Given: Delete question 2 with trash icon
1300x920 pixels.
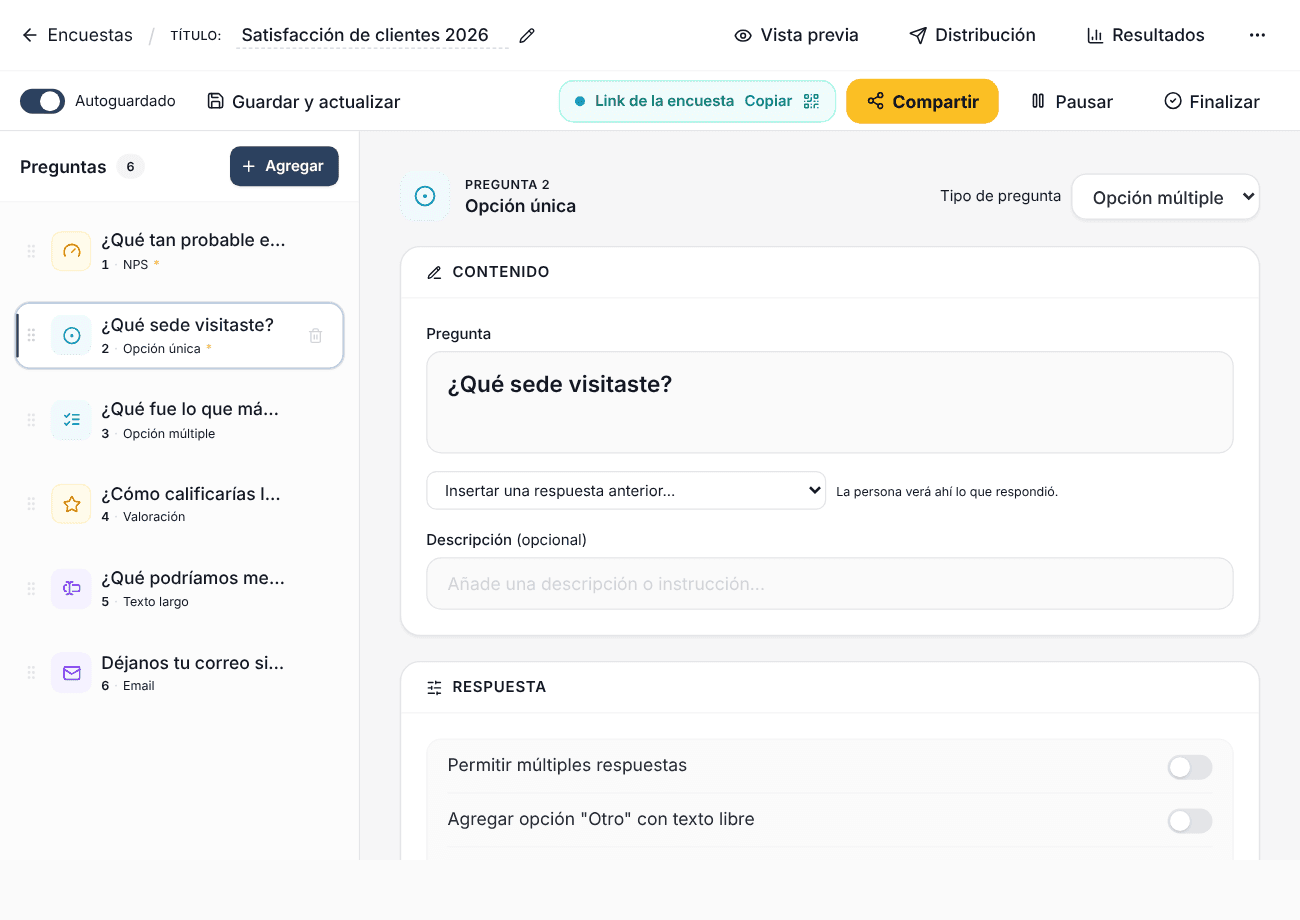Looking at the screenshot, I should (315, 336).
